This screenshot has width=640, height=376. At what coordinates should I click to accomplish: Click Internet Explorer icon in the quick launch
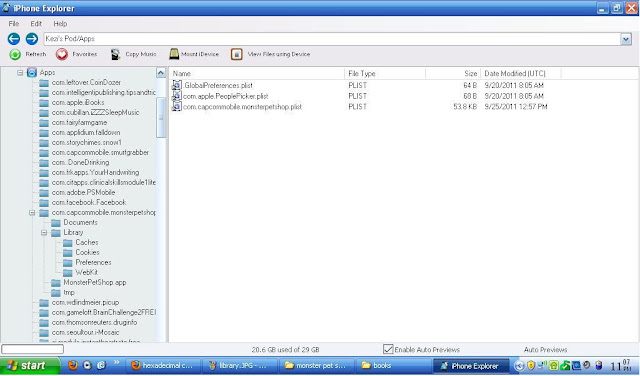[101, 365]
